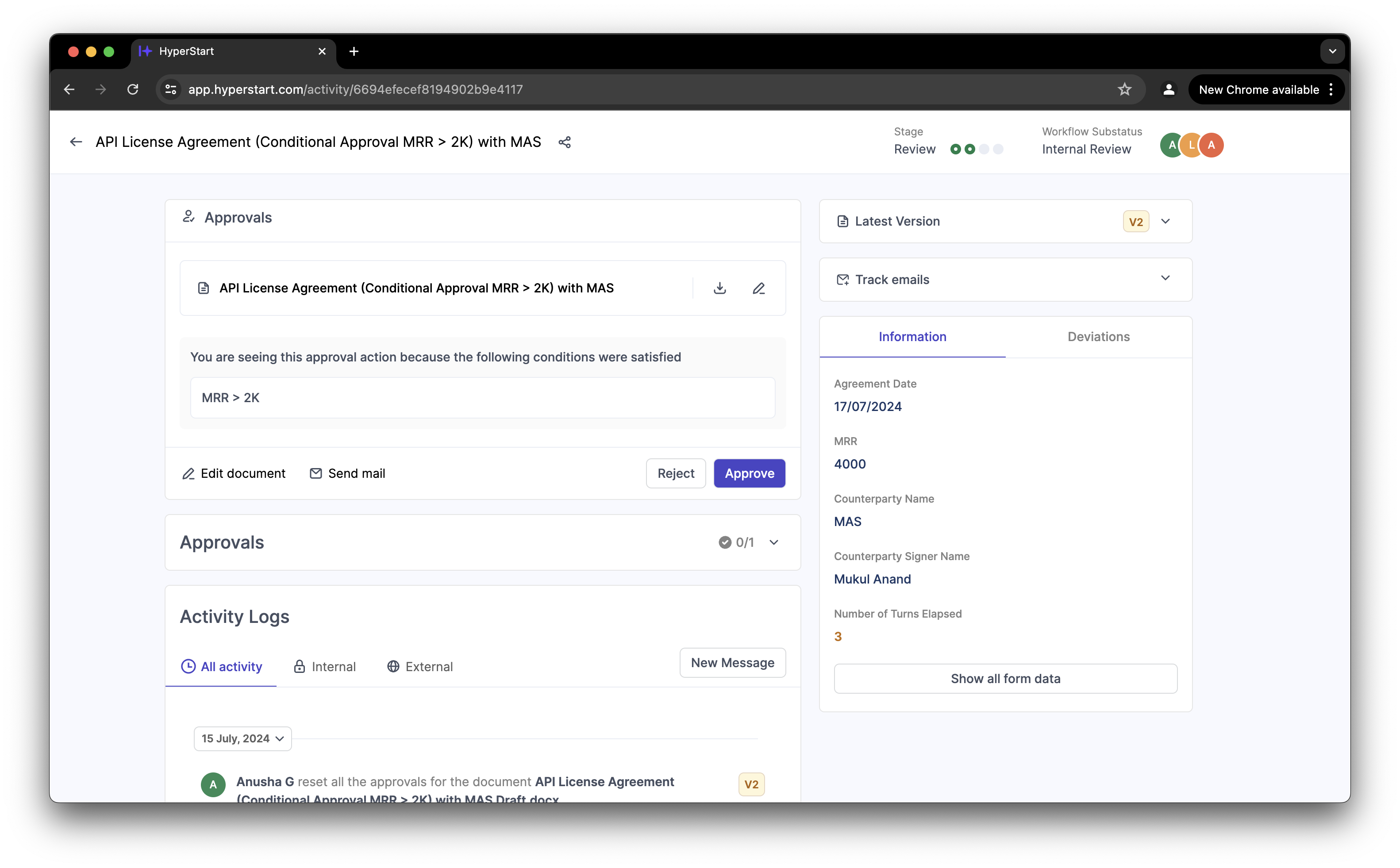Bookmark page with the star icon
1400x868 pixels.
(x=1124, y=89)
